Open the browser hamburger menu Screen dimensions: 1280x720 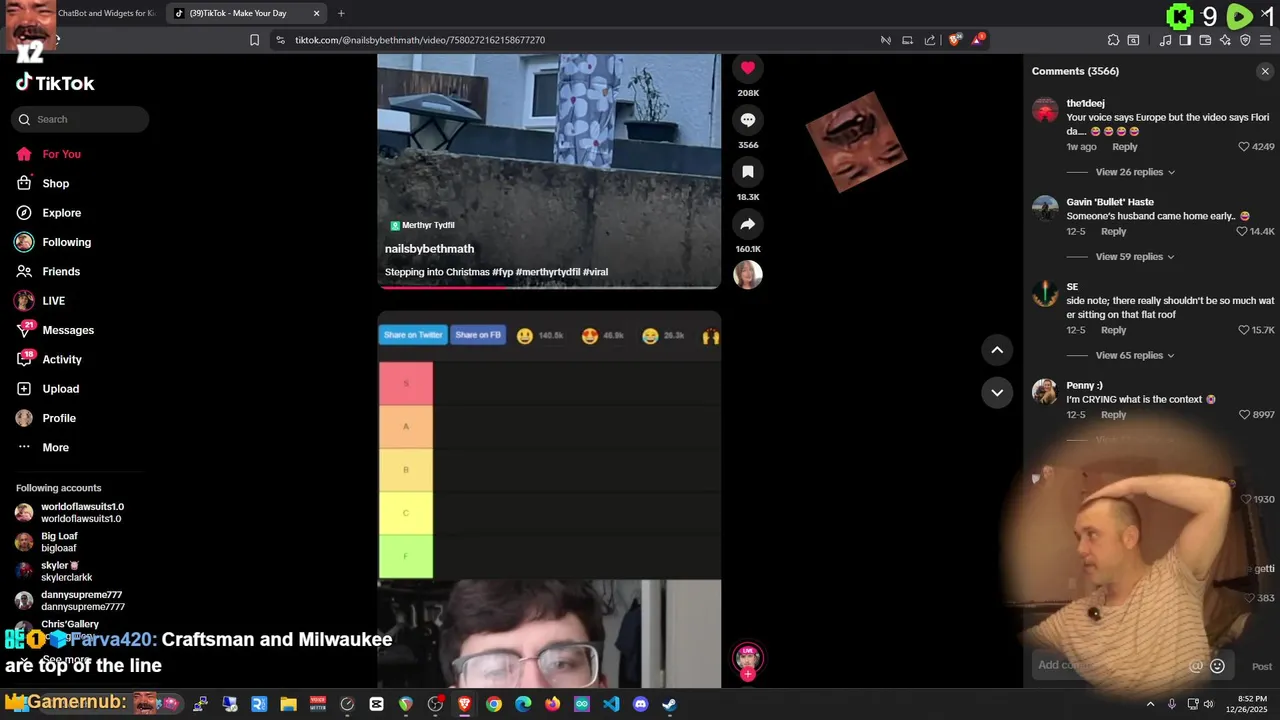pos(1265,40)
